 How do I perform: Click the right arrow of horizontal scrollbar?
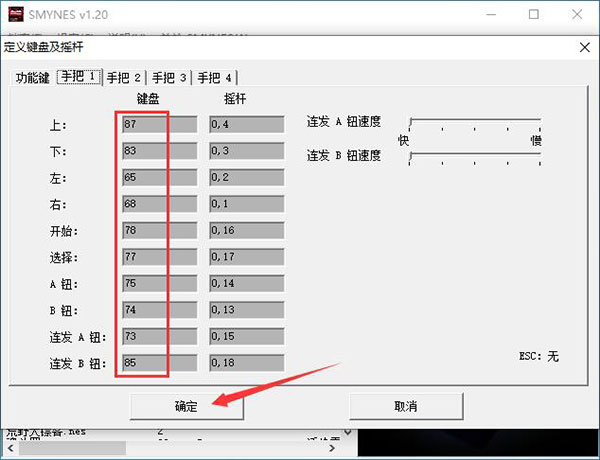point(332,448)
